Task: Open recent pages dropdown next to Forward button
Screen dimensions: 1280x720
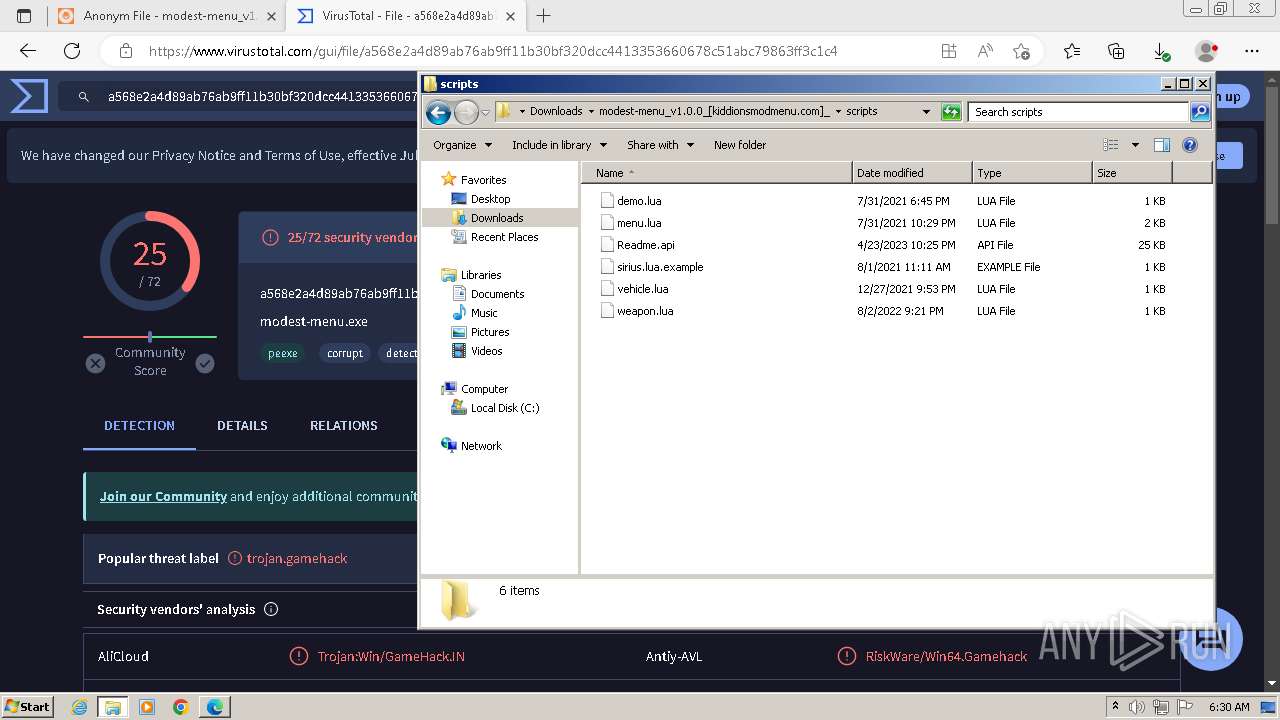Action: click(486, 112)
